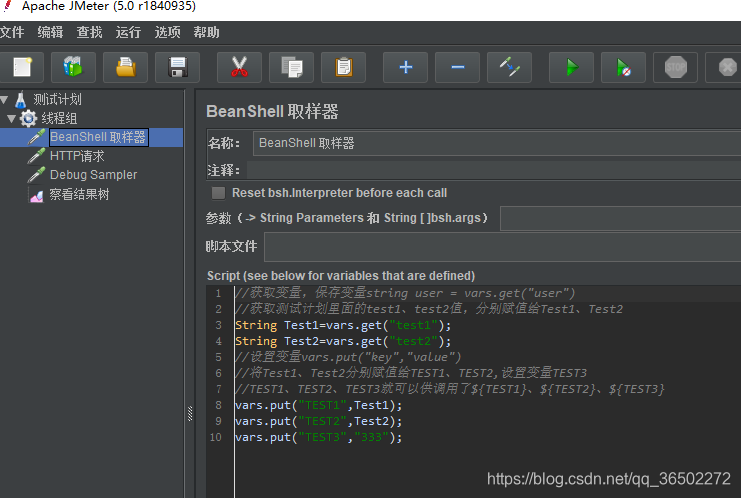Collapse the 测试计划 tree node
Screen dimensions: 741x498
coord(4,99)
